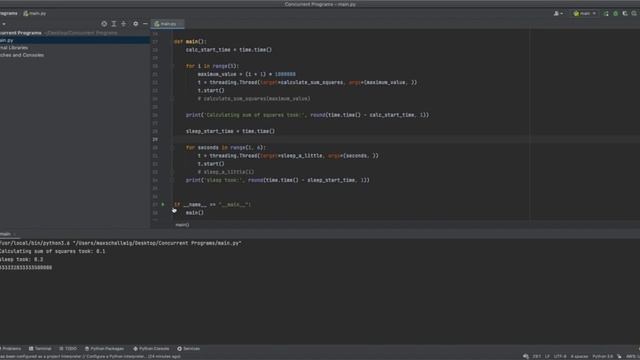Open the TODO tool window

pyautogui.click(x=68, y=349)
